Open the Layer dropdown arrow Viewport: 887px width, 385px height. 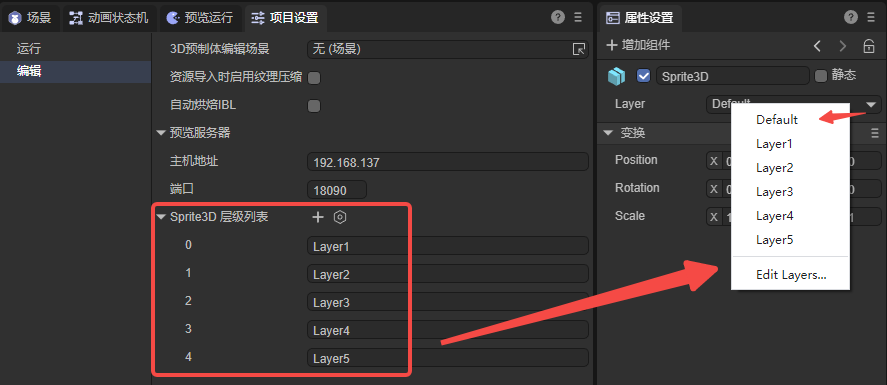[872, 105]
